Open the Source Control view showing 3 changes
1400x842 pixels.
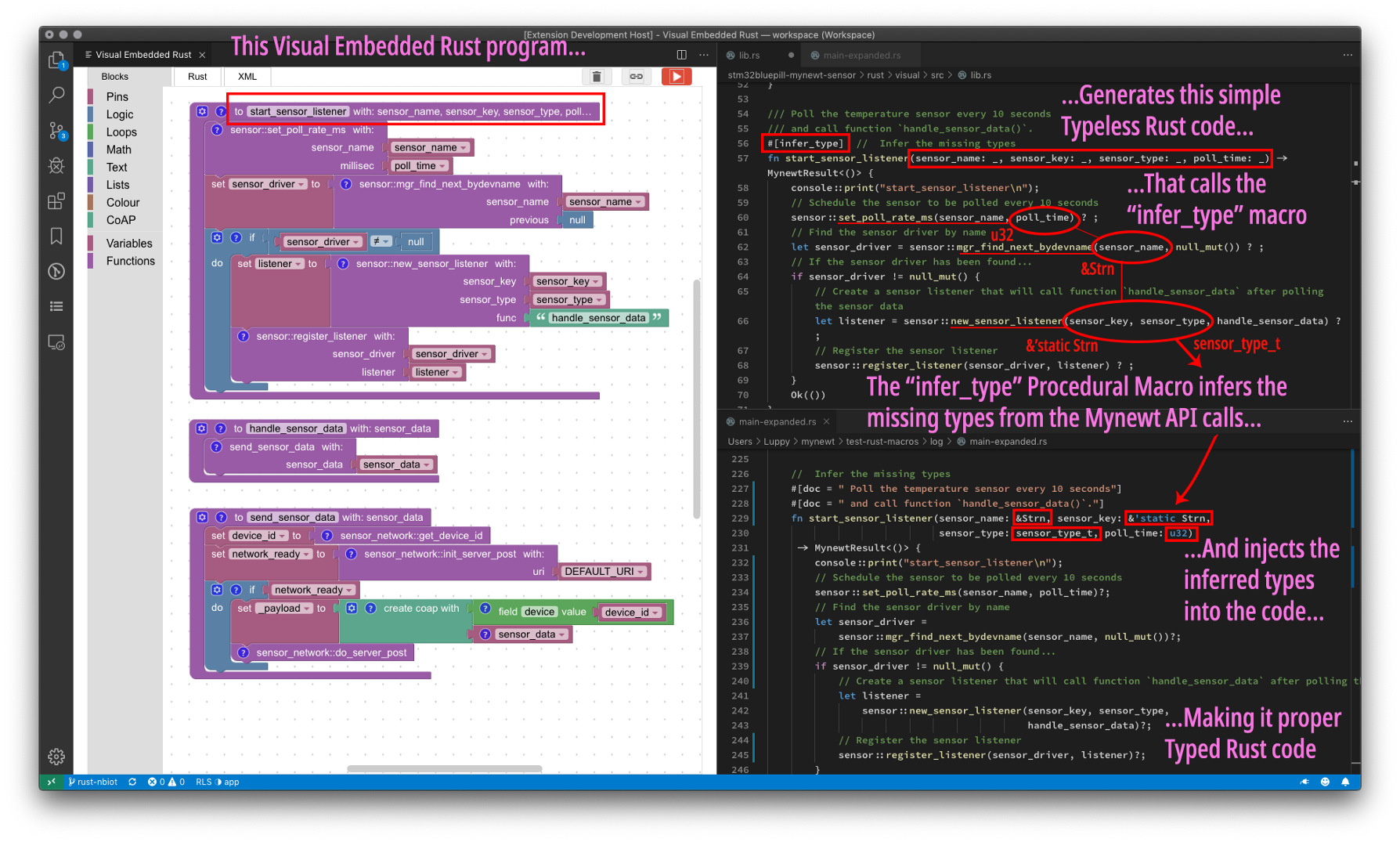point(56,130)
